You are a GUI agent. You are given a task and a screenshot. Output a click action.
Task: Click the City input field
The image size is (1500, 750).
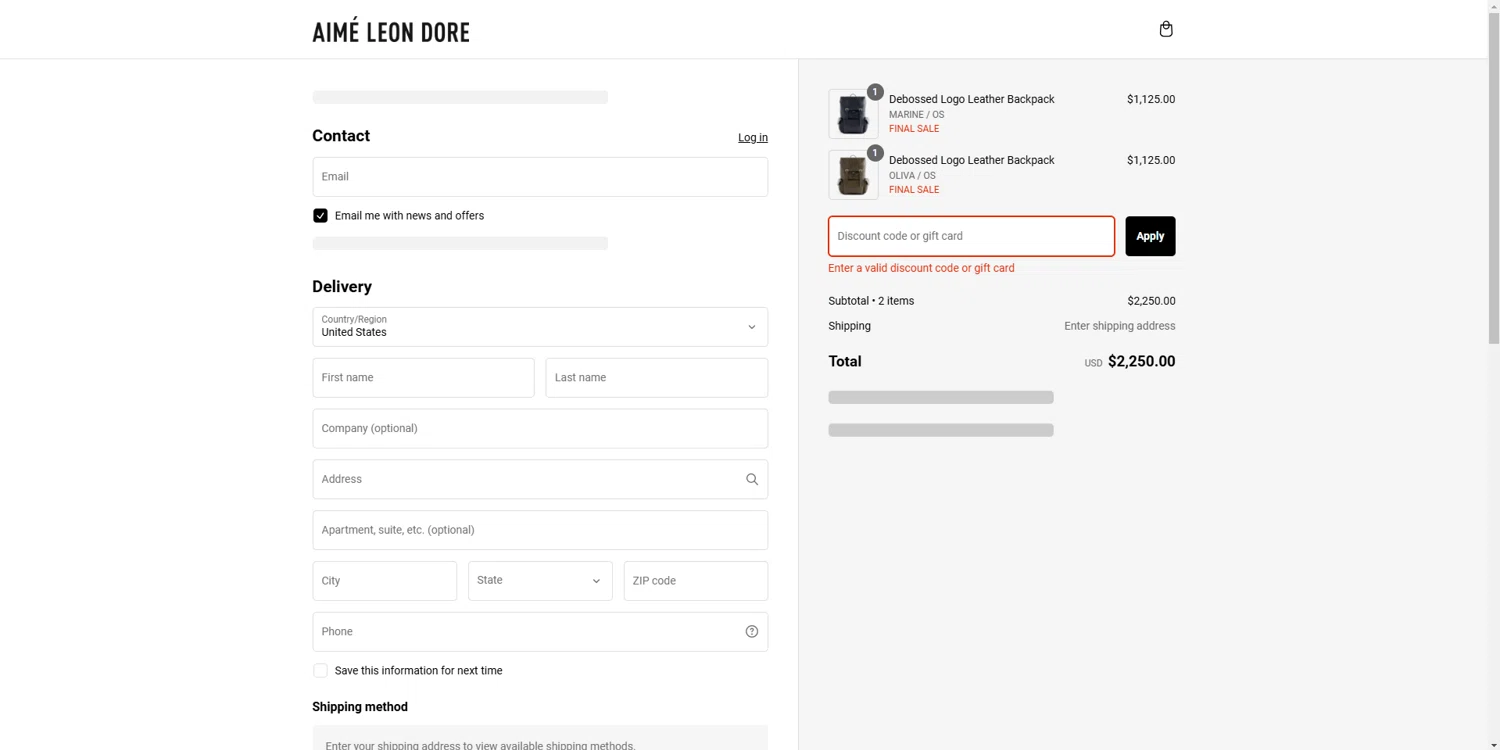[x=385, y=581]
